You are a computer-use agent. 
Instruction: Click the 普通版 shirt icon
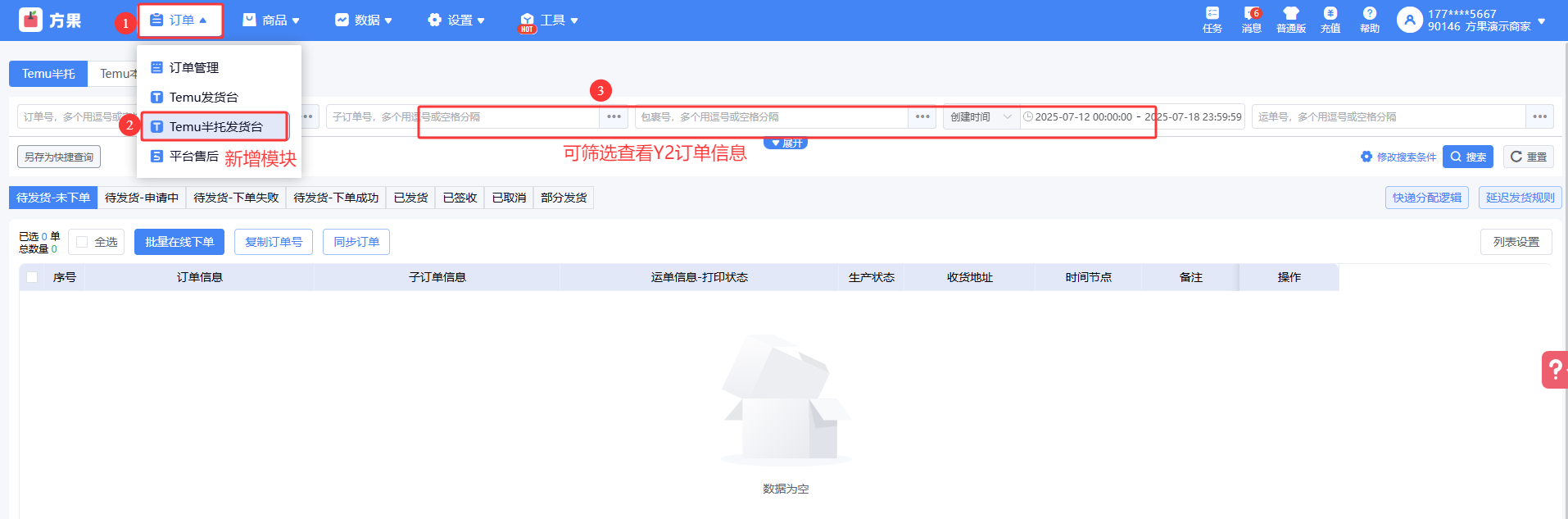click(x=1290, y=14)
